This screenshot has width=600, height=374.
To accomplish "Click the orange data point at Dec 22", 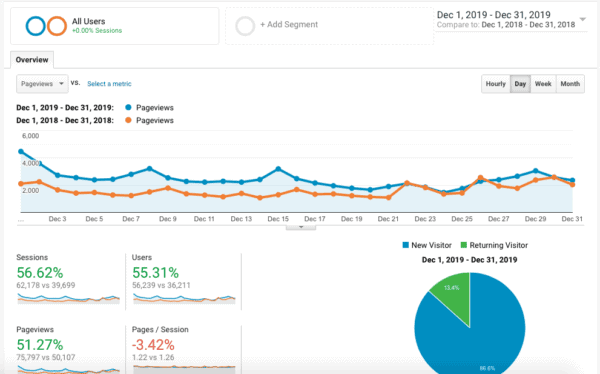I will pos(407,183).
